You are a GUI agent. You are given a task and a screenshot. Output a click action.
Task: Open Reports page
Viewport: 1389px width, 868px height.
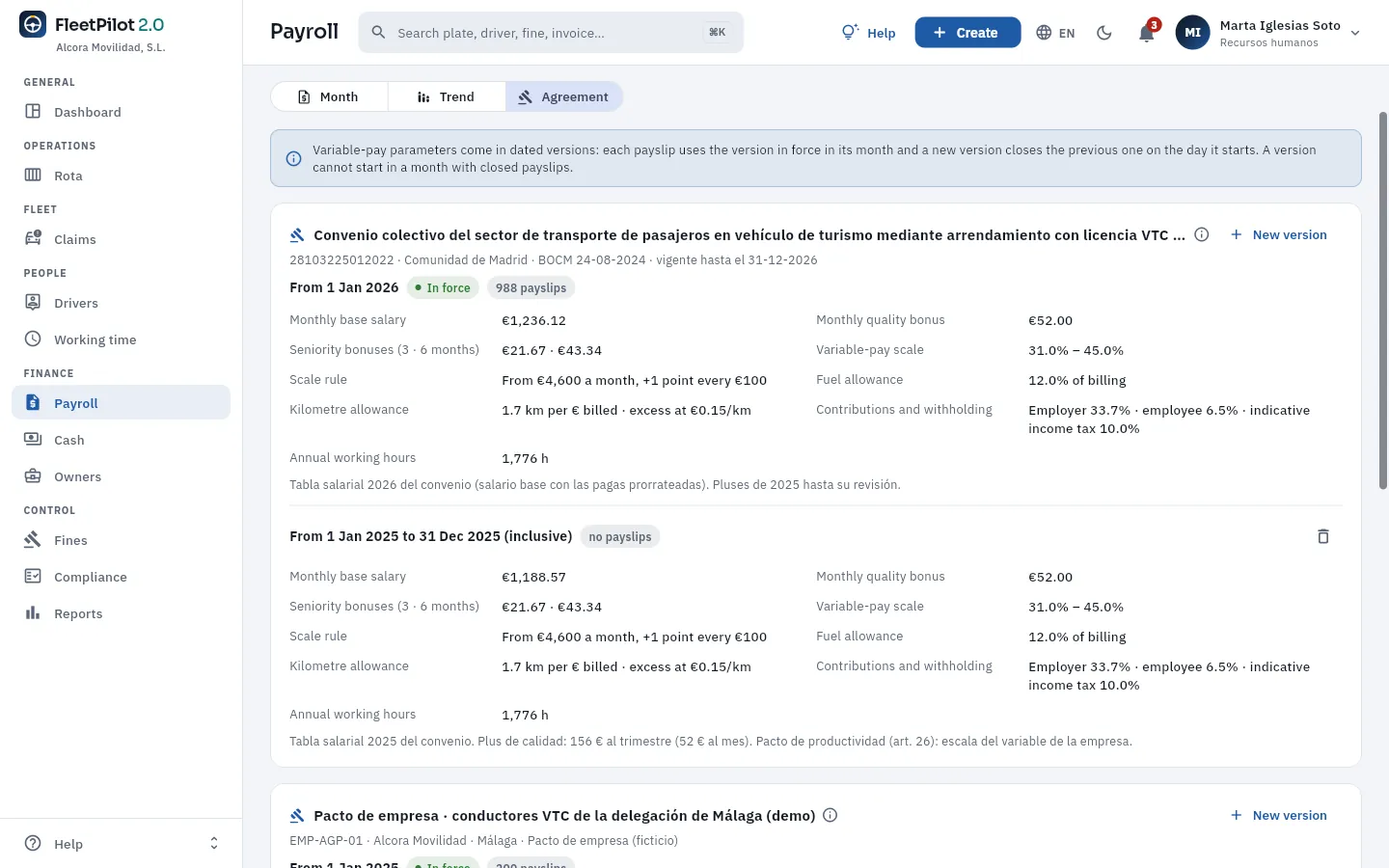pos(121,613)
